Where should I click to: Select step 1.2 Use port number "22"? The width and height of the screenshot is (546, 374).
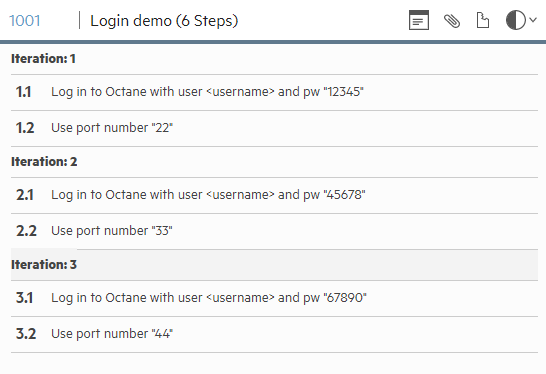coord(274,128)
